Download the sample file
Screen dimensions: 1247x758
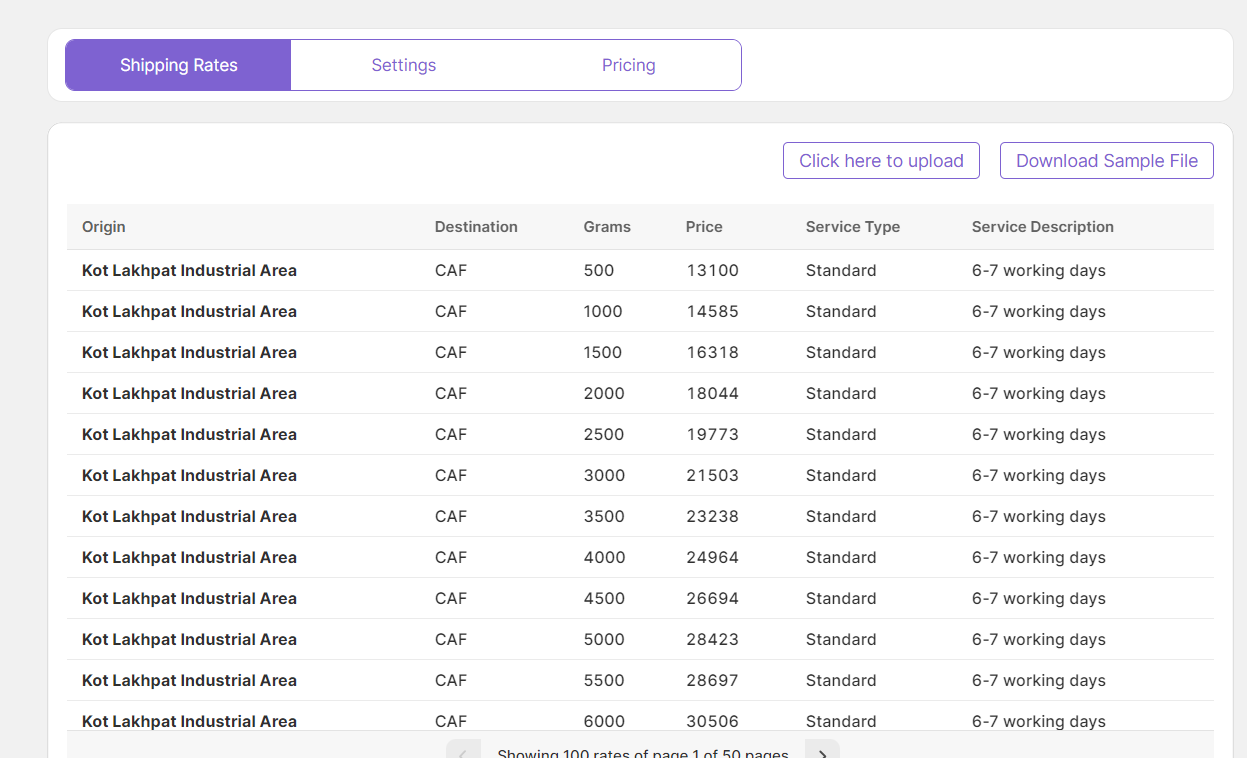click(1106, 161)
